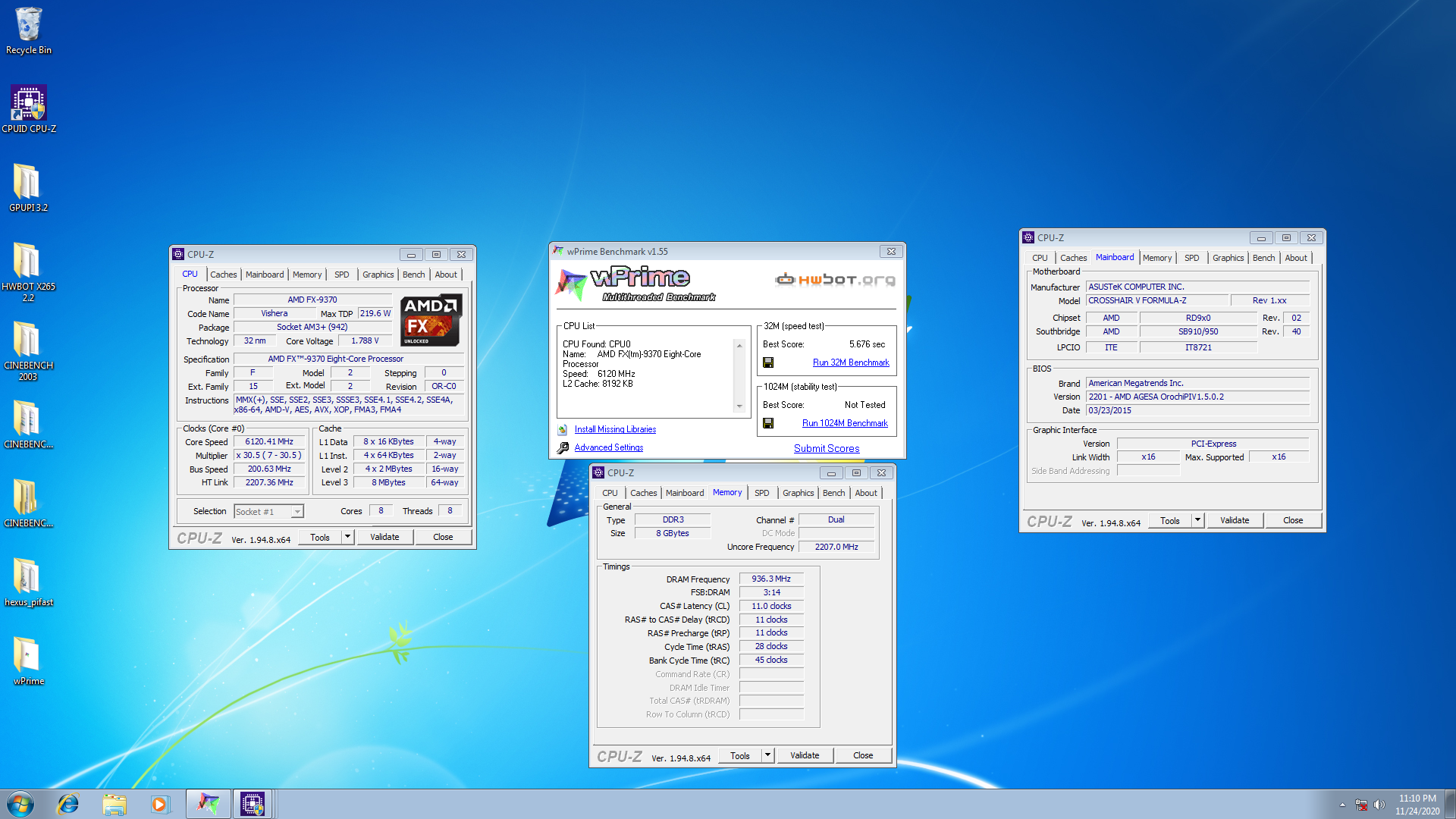Click the save icon beside 32M benchmark

tap(768, 362)
